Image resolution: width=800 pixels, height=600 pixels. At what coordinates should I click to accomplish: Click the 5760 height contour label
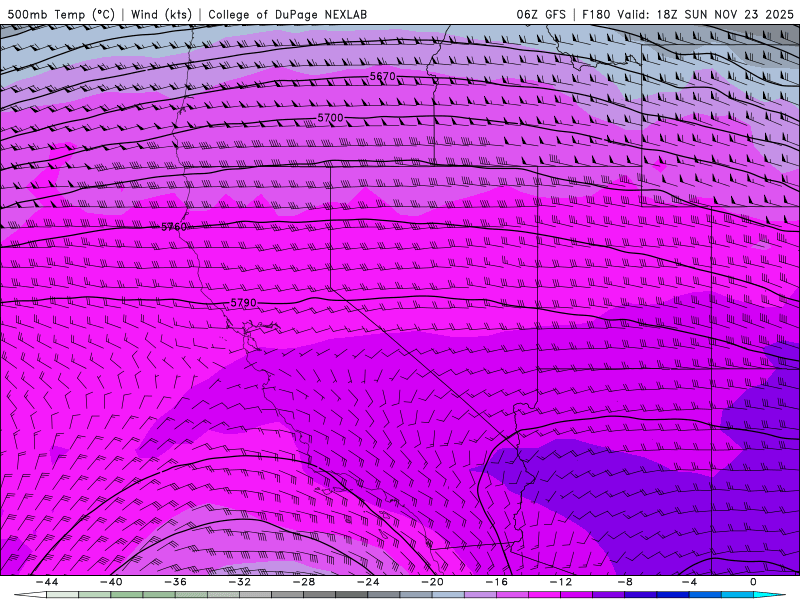(174, 227)
